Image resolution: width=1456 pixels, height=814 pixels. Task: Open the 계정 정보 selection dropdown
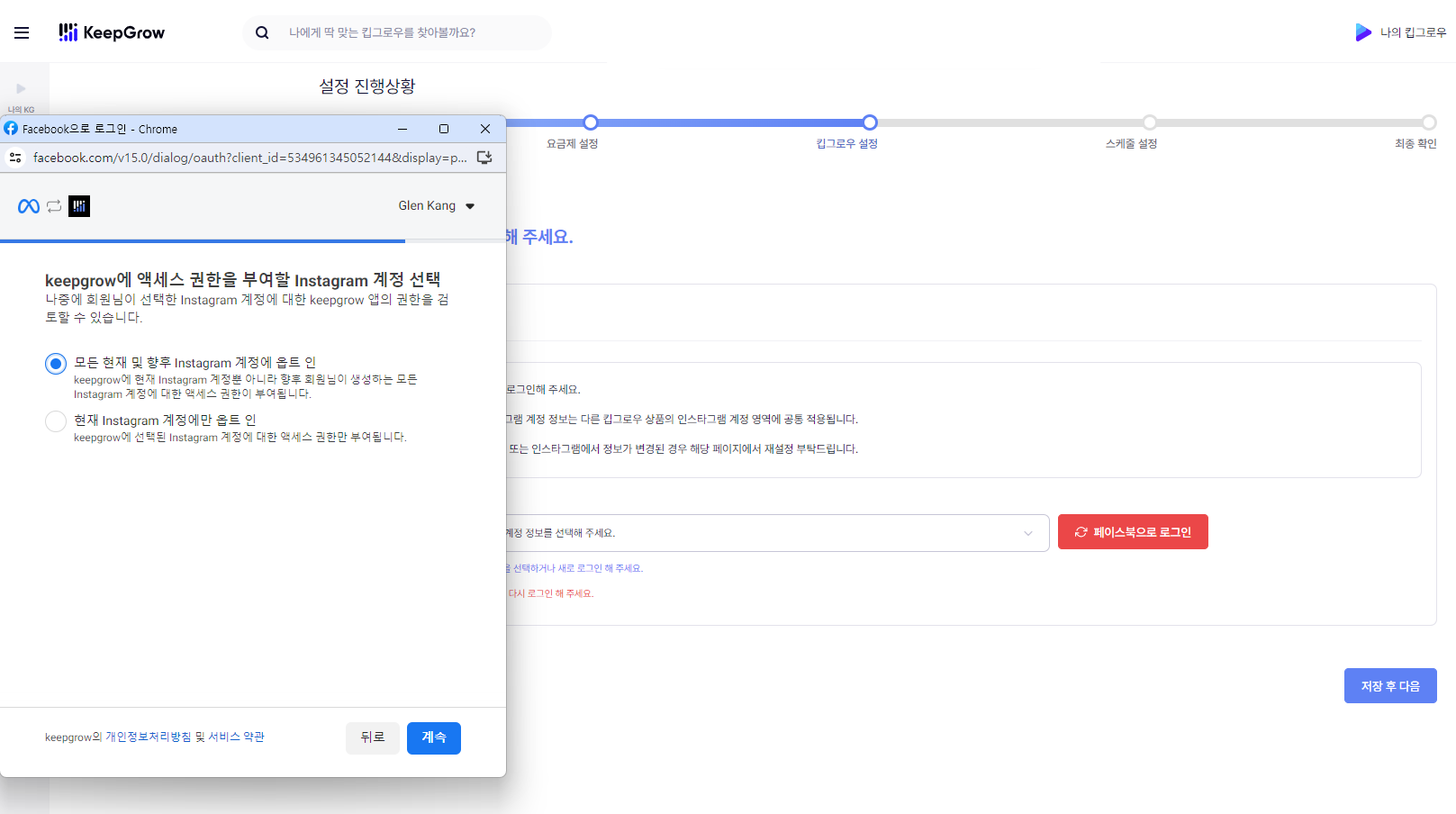pyautogui.click(x=774, y=533)
